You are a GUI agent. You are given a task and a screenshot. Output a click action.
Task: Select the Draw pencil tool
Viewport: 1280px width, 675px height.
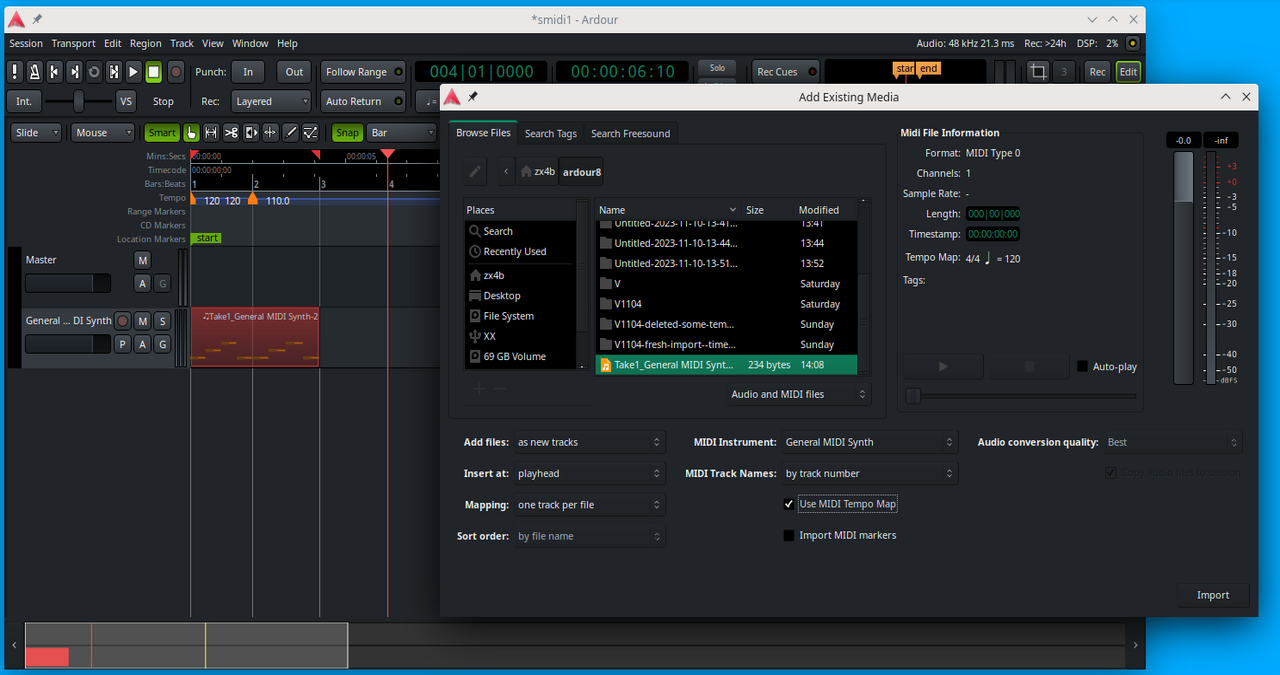pos(291,133)
